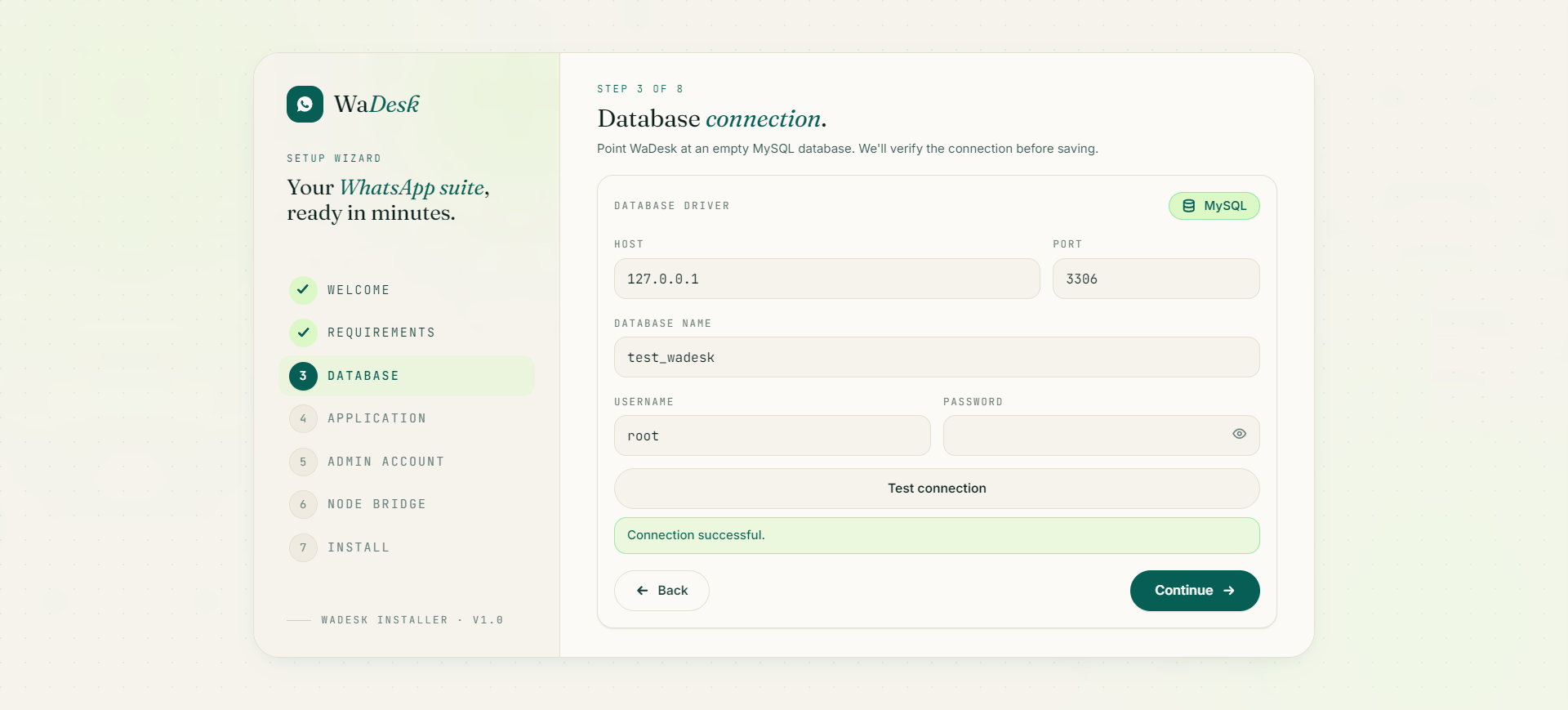Go to the Node Bridge step label

pyautogui.click(x=376, y=504)
